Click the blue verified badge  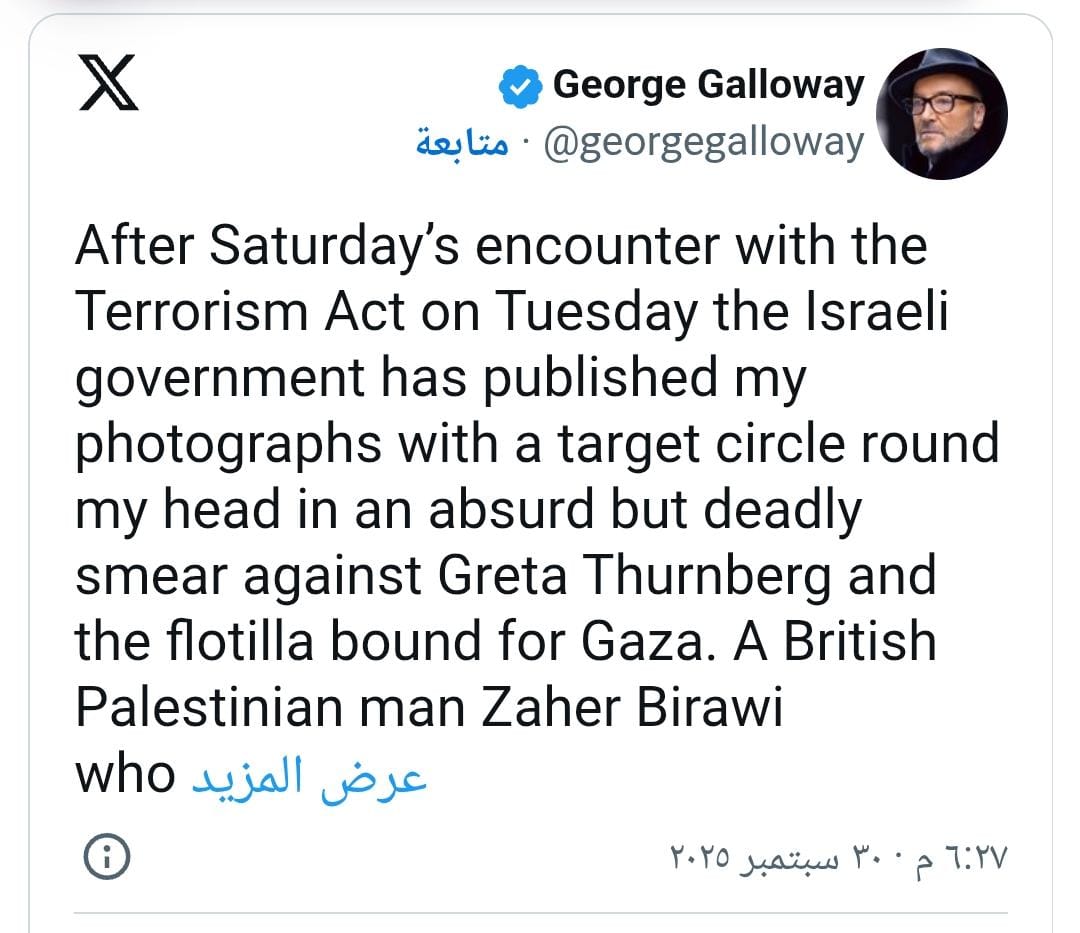(x=520, y=87)
